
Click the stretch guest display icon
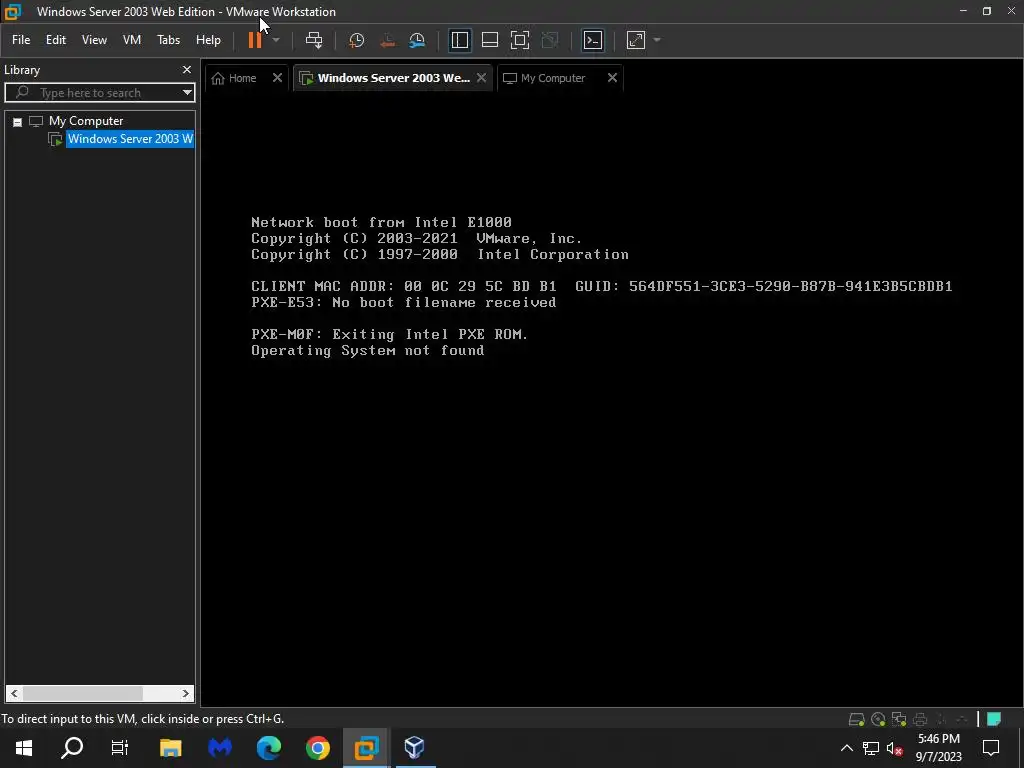pyautogui.click(x=635, y=40)
